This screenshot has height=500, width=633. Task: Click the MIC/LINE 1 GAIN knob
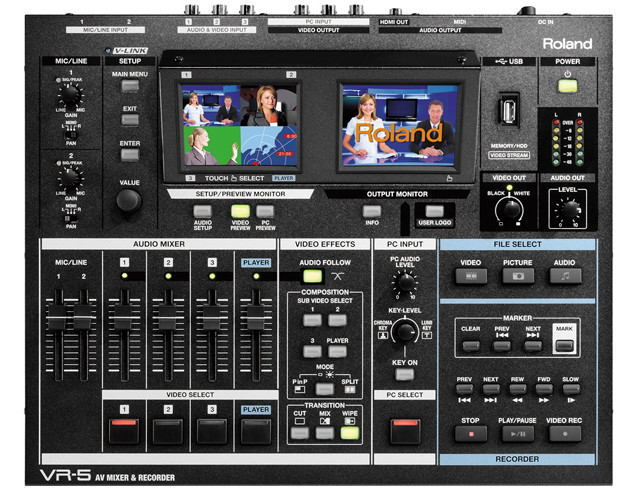click(69, 95)
